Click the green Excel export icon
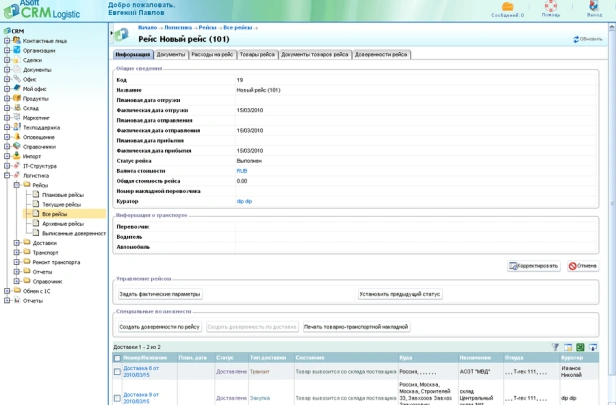Viewport: 616px width, 405px height. (580, 347)
